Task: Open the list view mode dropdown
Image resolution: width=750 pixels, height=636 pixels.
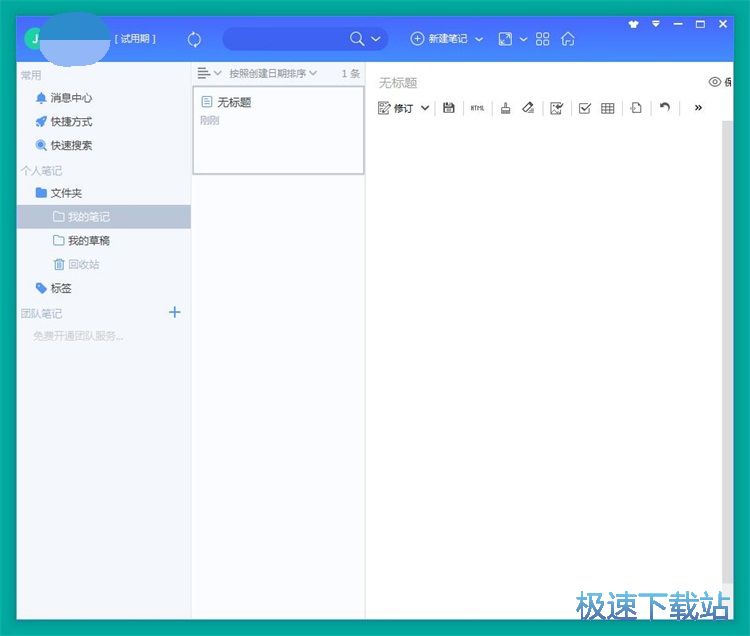Action: pos(209,73)
